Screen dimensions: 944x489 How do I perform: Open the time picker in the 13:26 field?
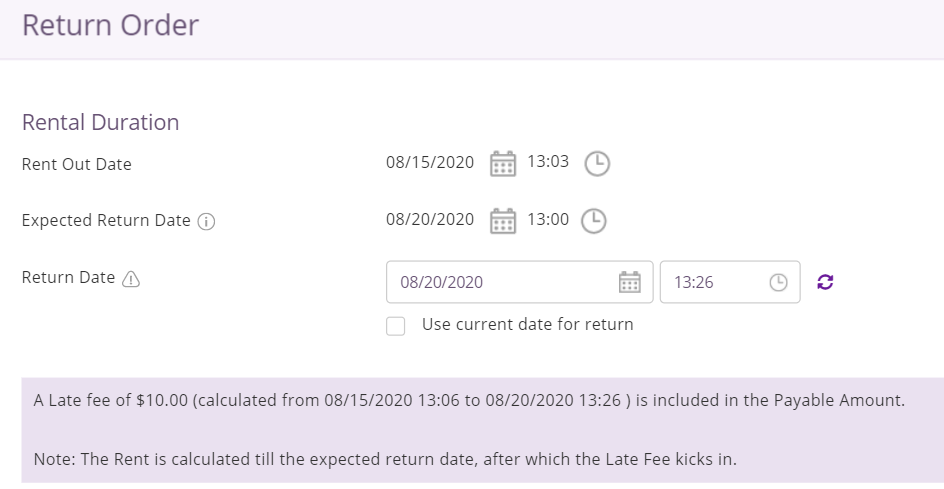pos(778,282)
